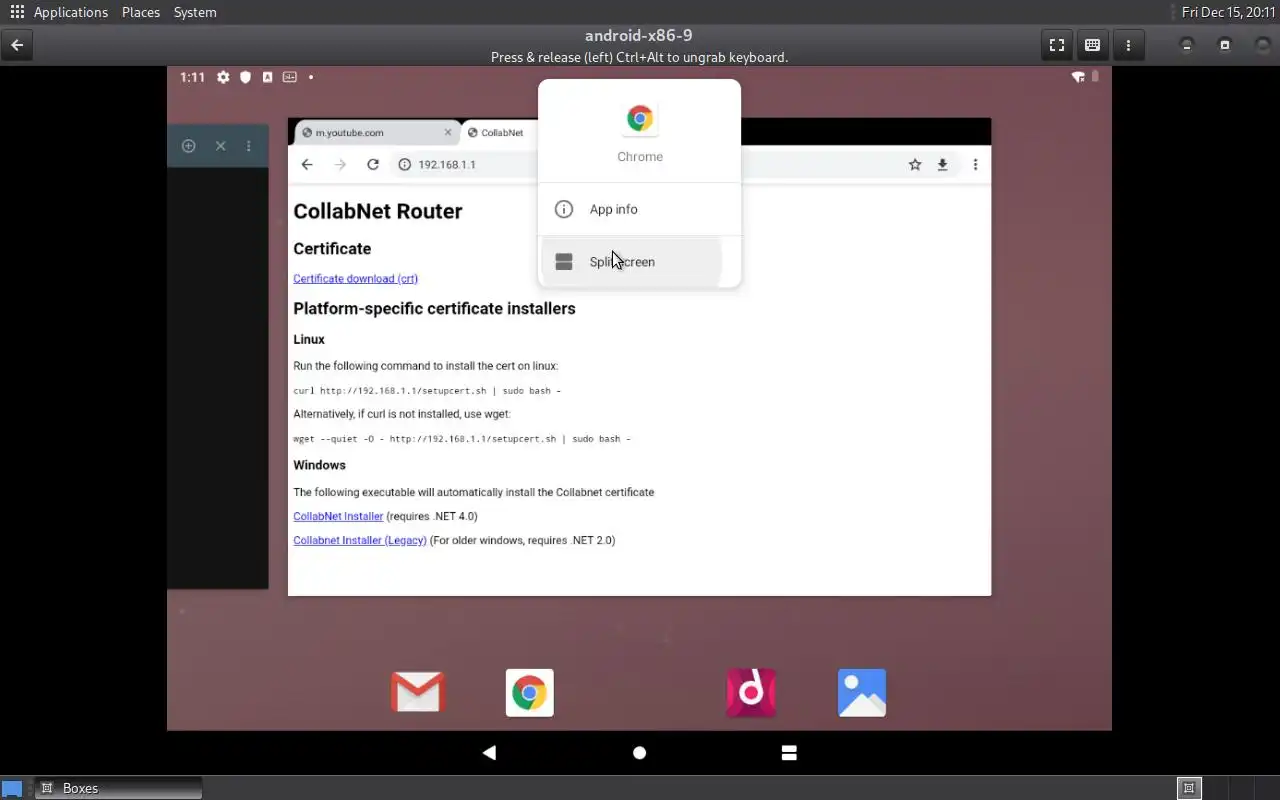Click the settings gear in the Android status bar
1280x800 pixels.
pyautogui.click(x=223, y=77)
